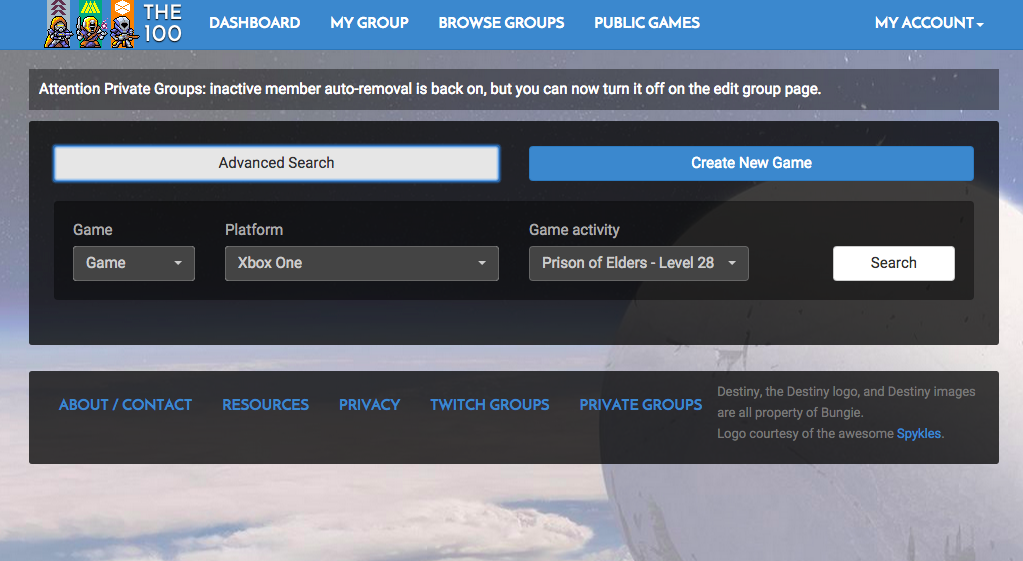
Task: Click the white Search button
Action: tap(893, 263)
